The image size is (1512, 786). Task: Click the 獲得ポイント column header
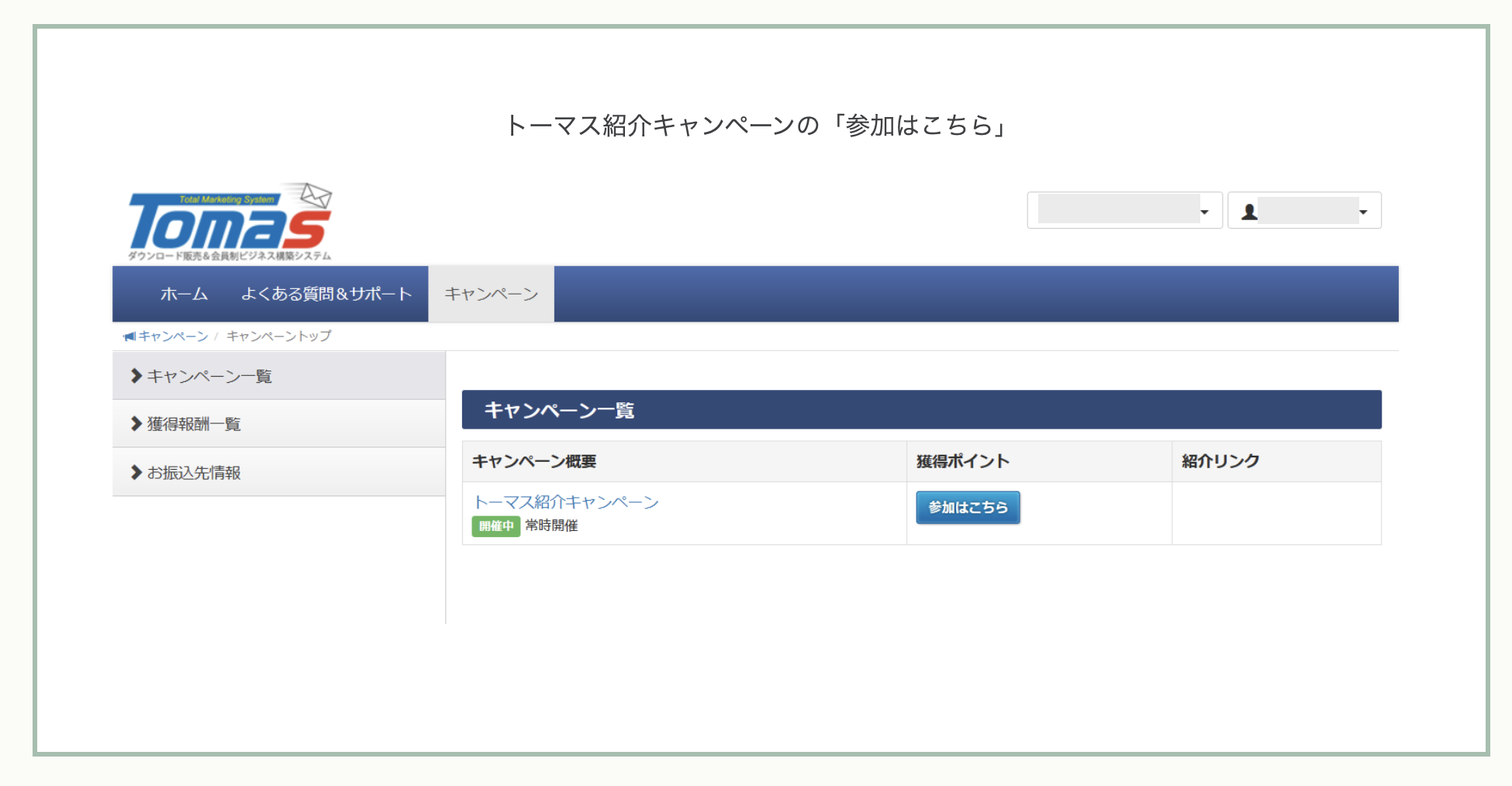click(962, 462)
